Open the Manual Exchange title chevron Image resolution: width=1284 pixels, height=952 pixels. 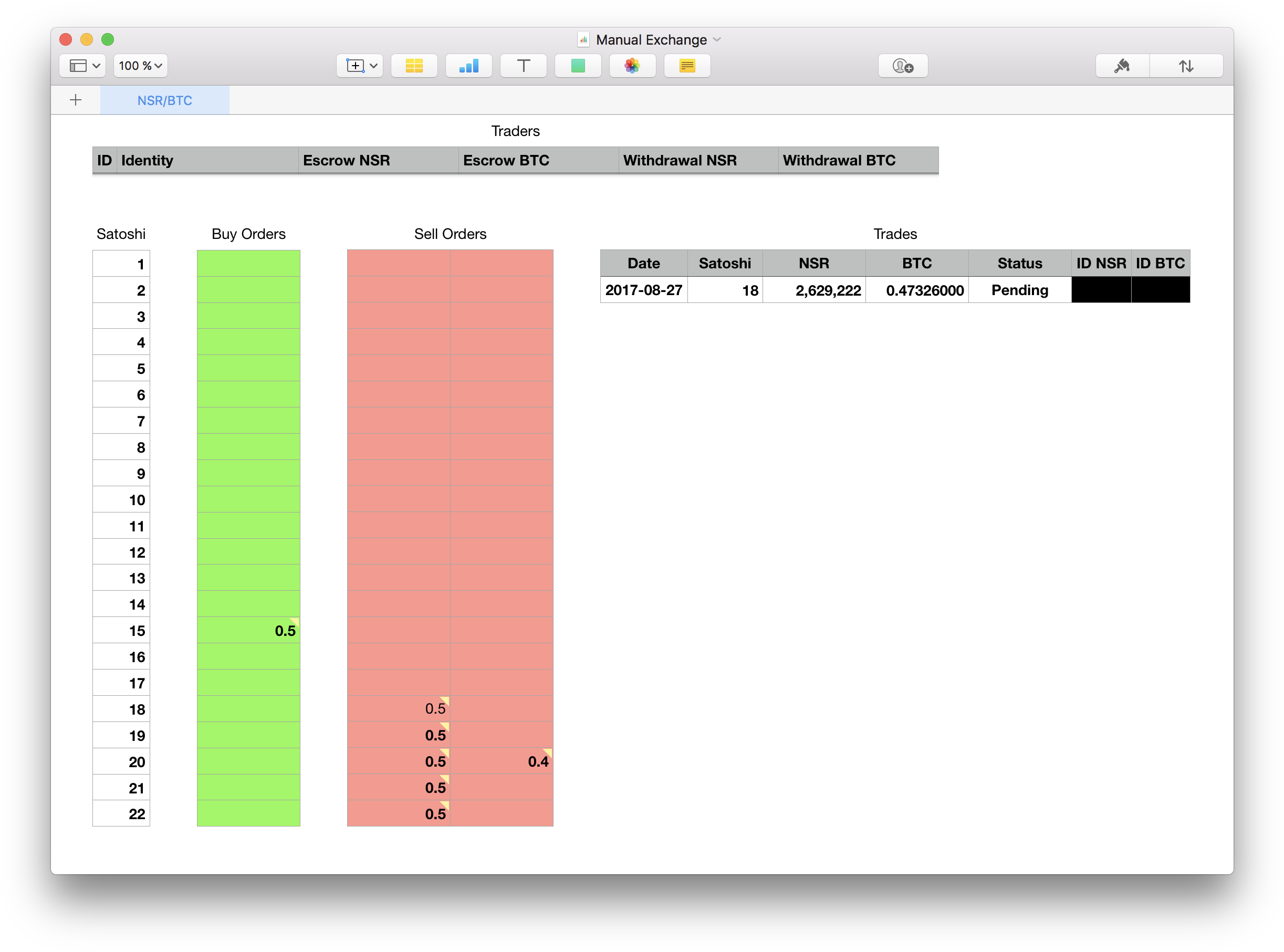click(717, 39)
